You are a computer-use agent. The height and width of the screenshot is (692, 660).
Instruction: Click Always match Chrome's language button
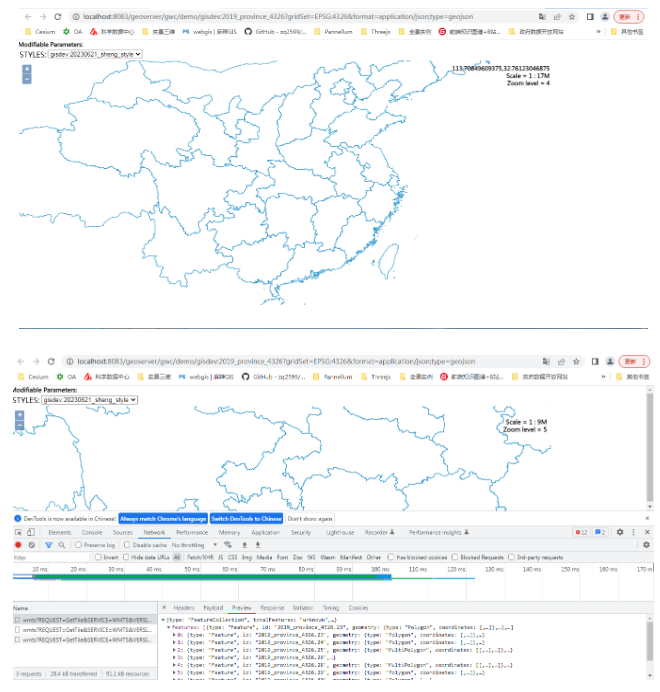[163, 519]
